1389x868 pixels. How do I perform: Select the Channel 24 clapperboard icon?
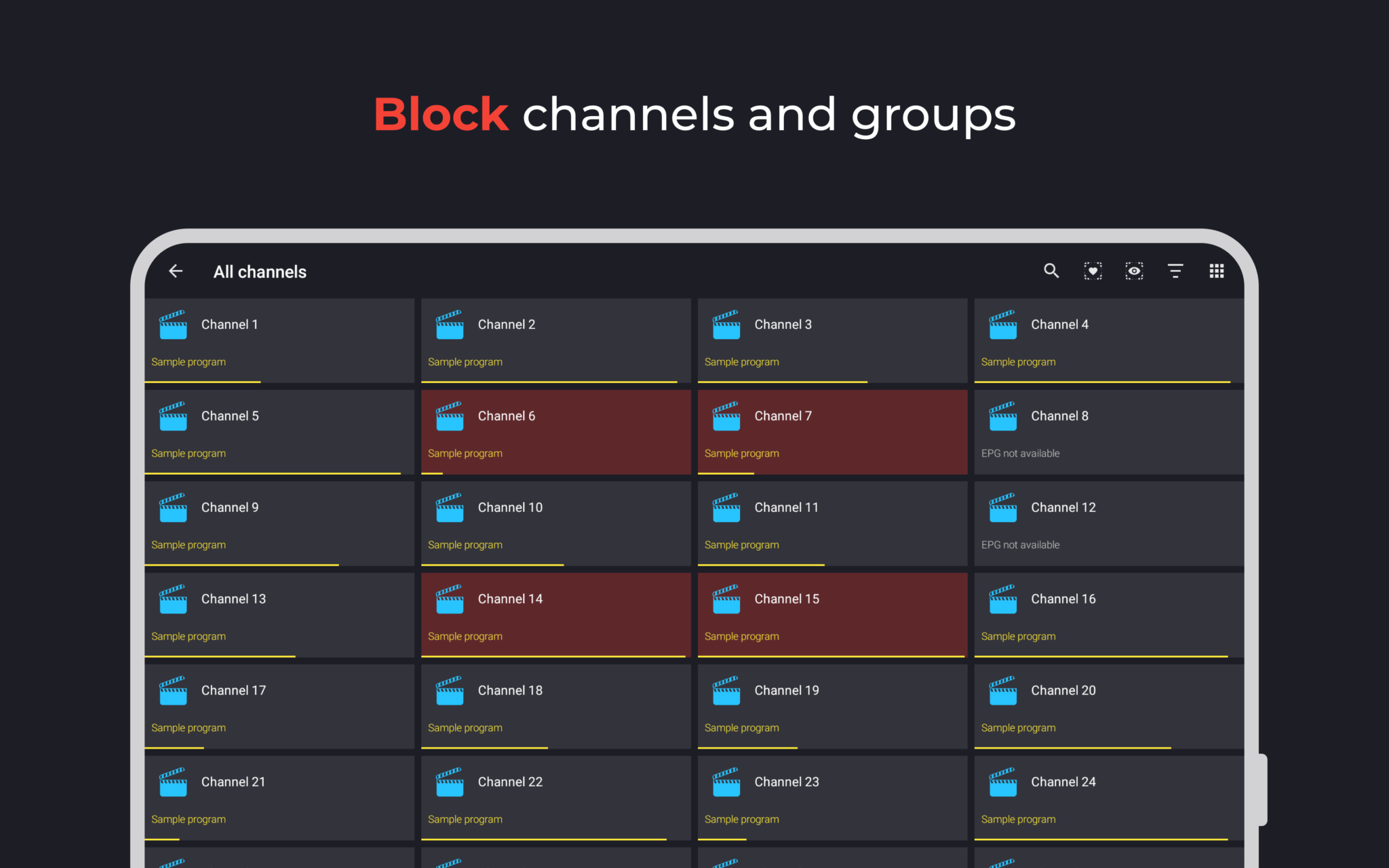(x=1002, y=782)
